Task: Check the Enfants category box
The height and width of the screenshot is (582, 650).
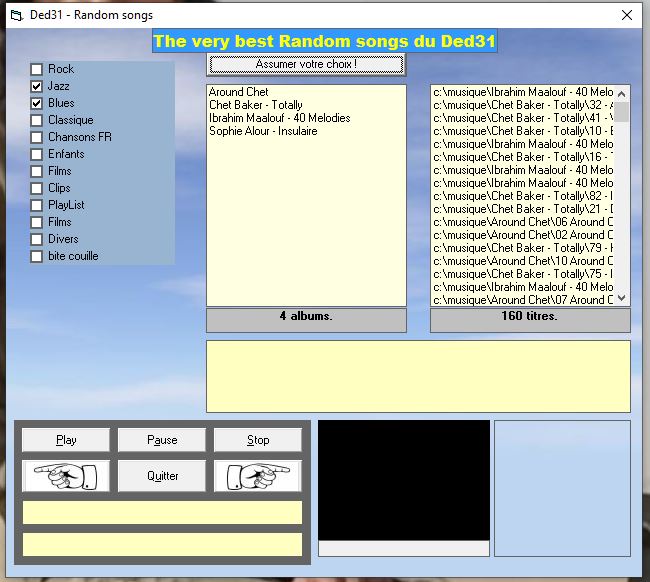Action: [37, 155]
